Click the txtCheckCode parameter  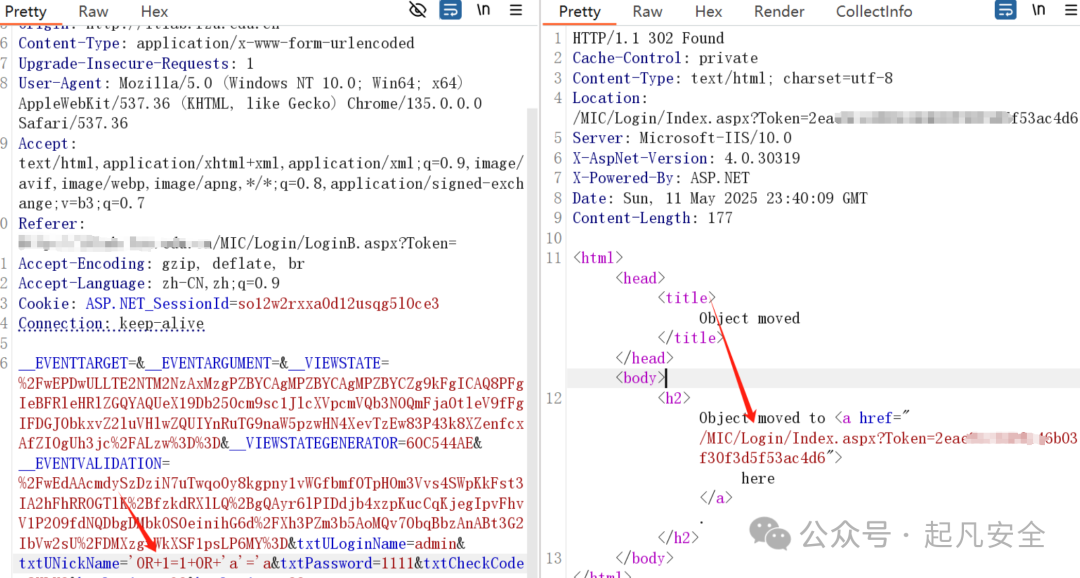pos(473,564)
